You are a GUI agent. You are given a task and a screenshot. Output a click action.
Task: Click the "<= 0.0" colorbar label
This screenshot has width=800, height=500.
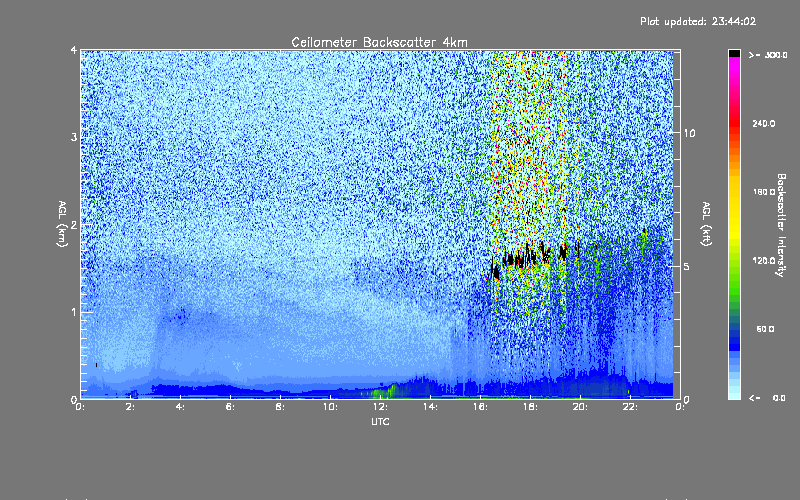[x=767, y=397]
